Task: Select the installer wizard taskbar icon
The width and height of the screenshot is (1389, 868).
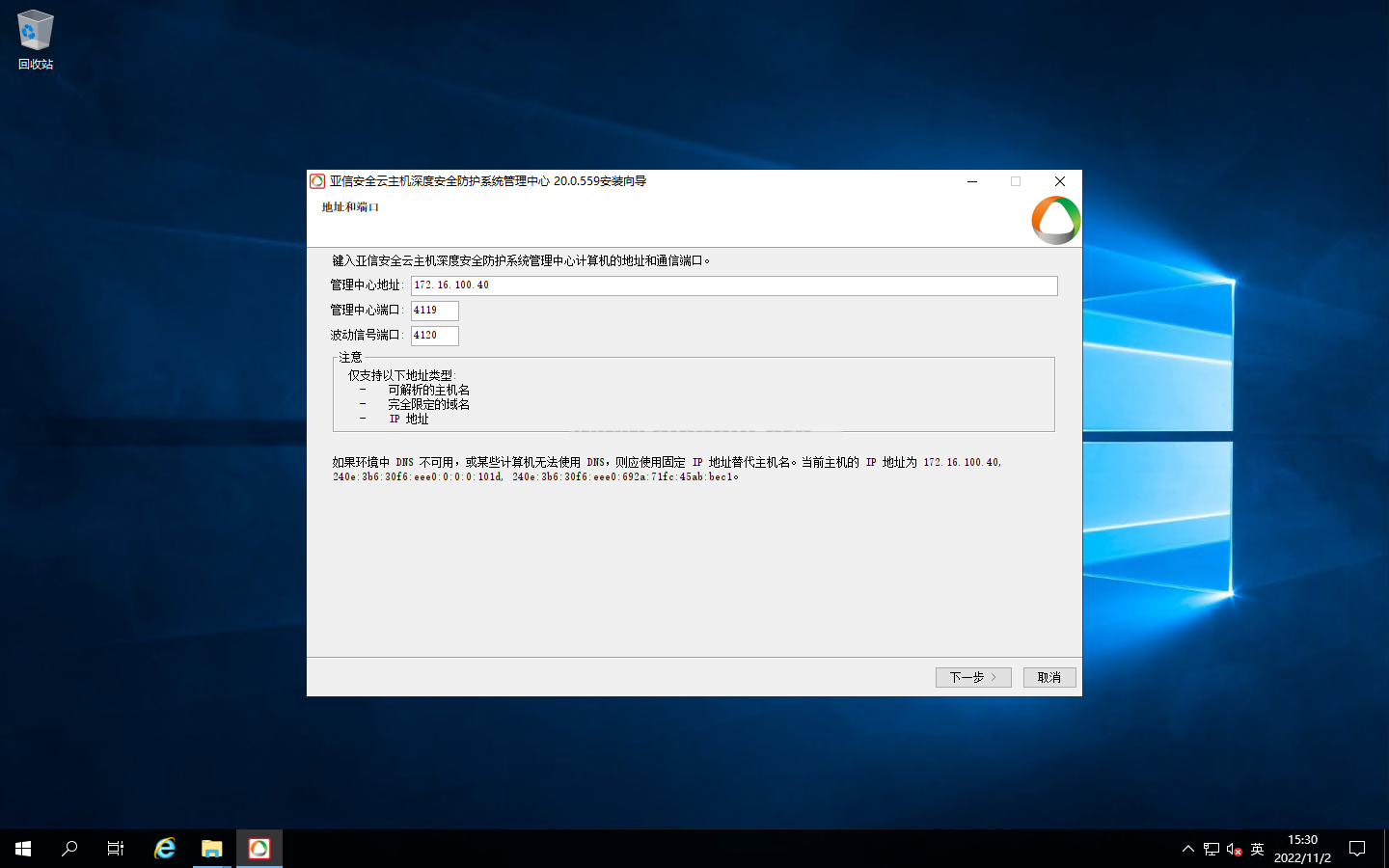Action: point(259,849)
